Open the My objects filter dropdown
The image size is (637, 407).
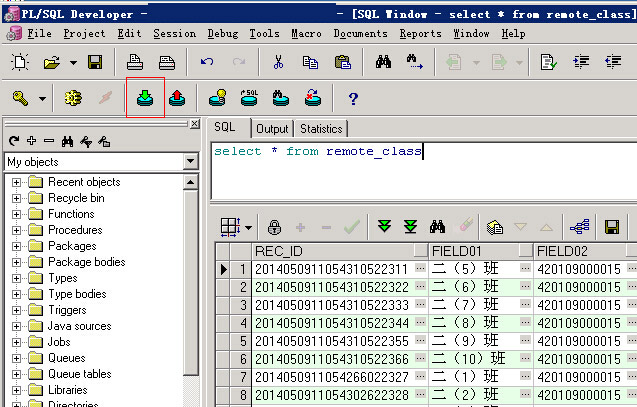[190, 161]
